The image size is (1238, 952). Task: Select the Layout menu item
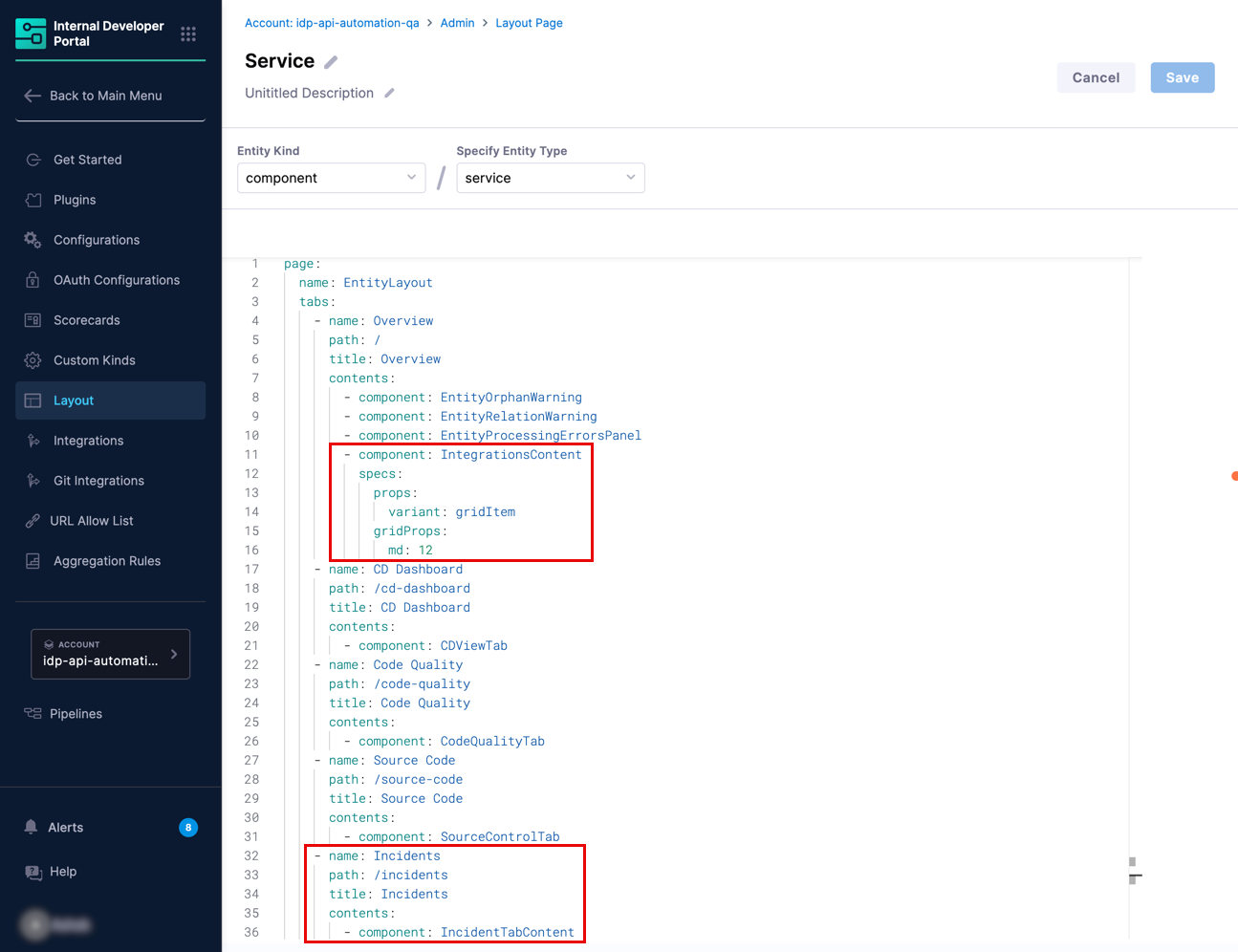(111, 400)
